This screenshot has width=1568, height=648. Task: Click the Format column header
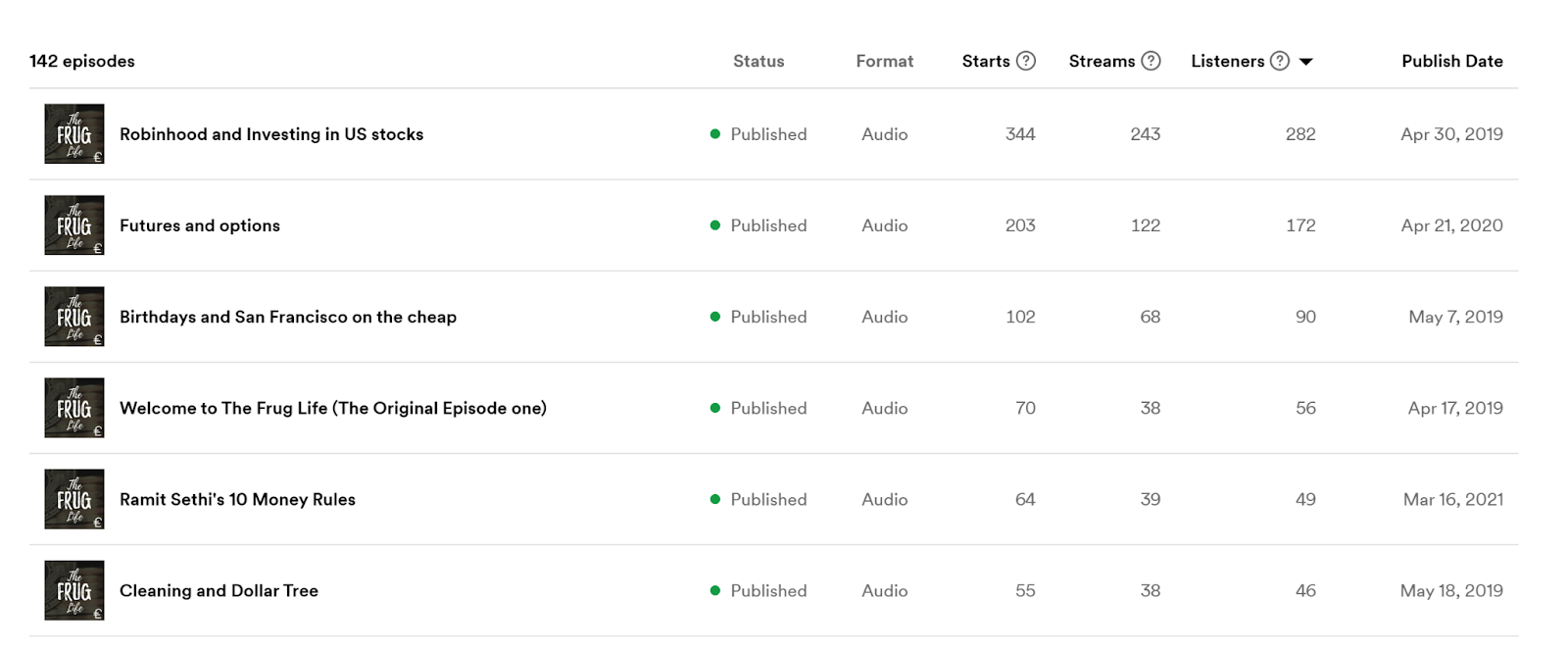(885, 61)
